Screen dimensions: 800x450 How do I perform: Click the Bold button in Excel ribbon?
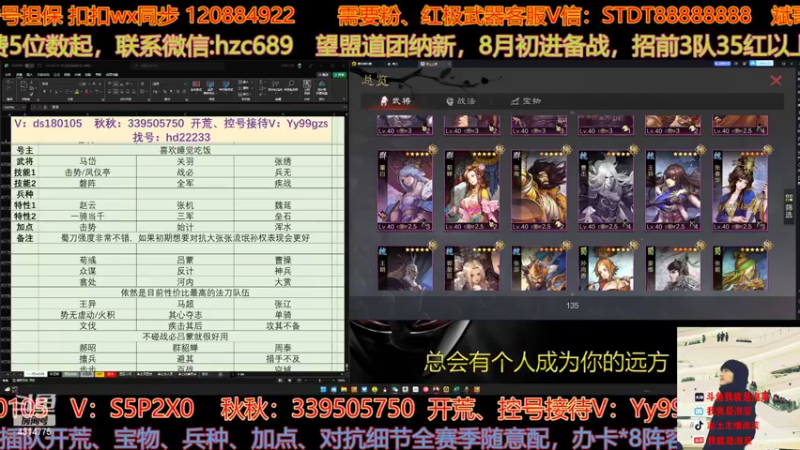point(44,92)
